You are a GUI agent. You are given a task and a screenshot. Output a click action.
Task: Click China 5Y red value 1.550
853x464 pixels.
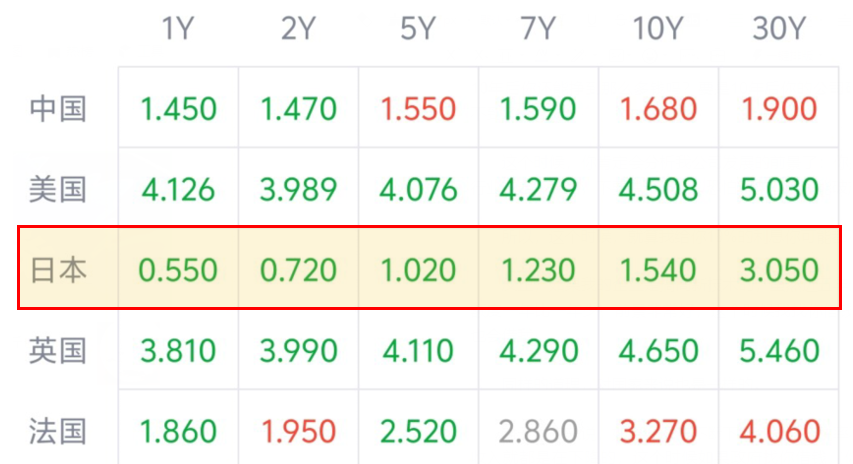click(x=418, y=109)
